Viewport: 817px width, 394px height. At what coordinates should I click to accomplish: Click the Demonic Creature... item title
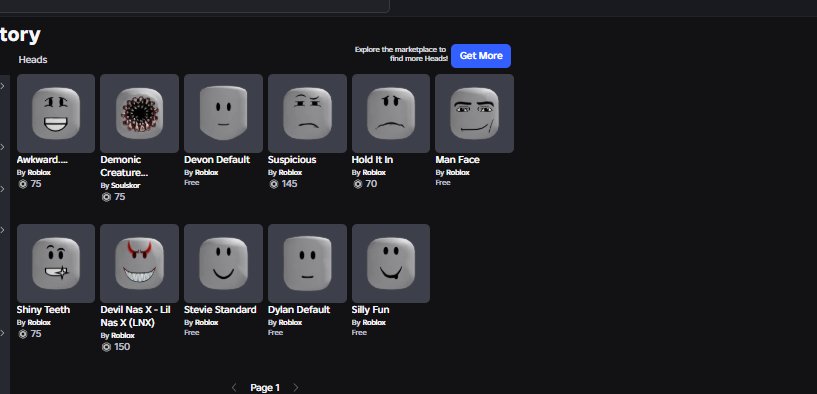point(124,166)
